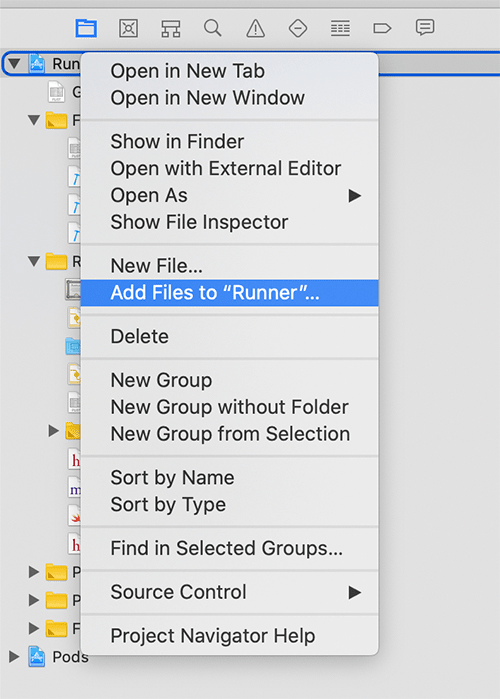
Task: Open the Report navigator speech bubble icon
Action: point(425,28)
